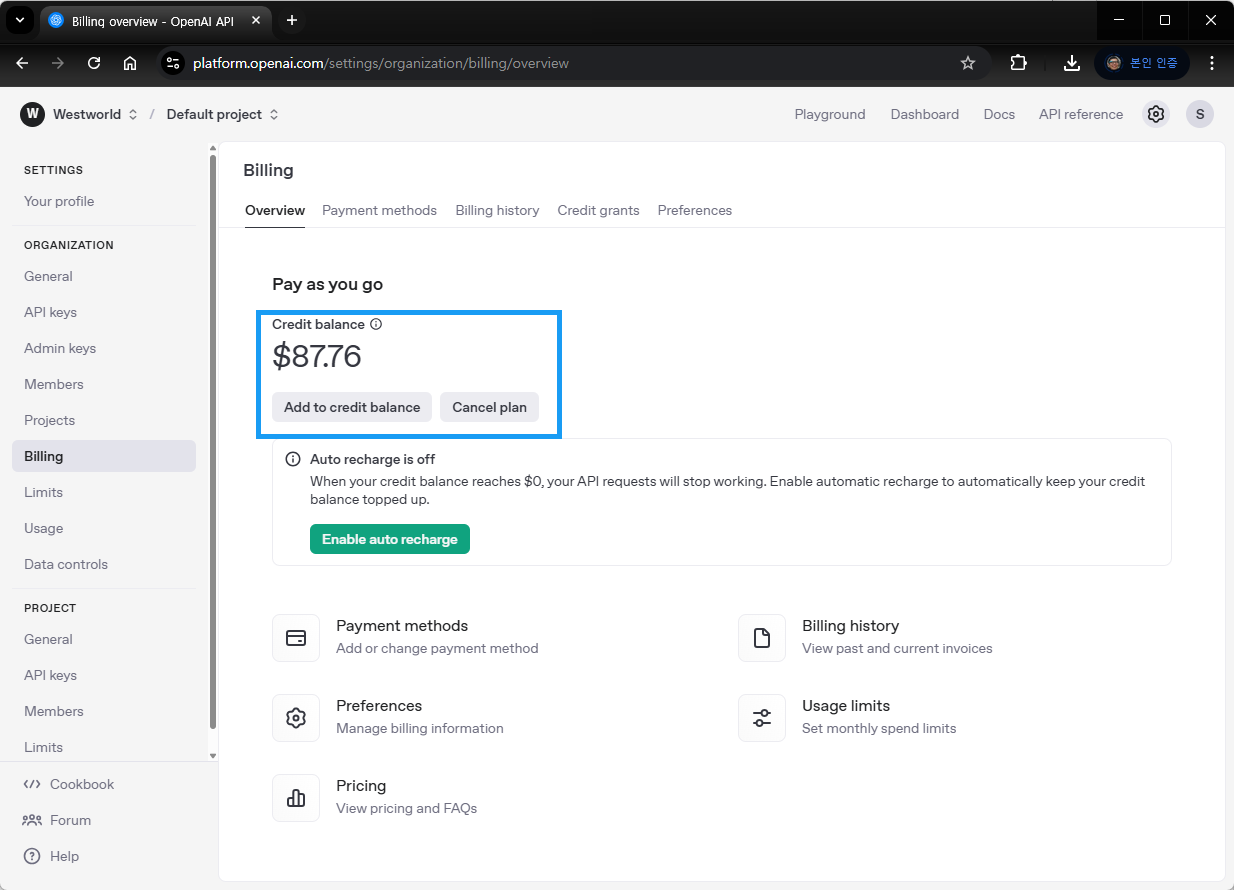Open the S user account avatar

tap(1200, 114)
